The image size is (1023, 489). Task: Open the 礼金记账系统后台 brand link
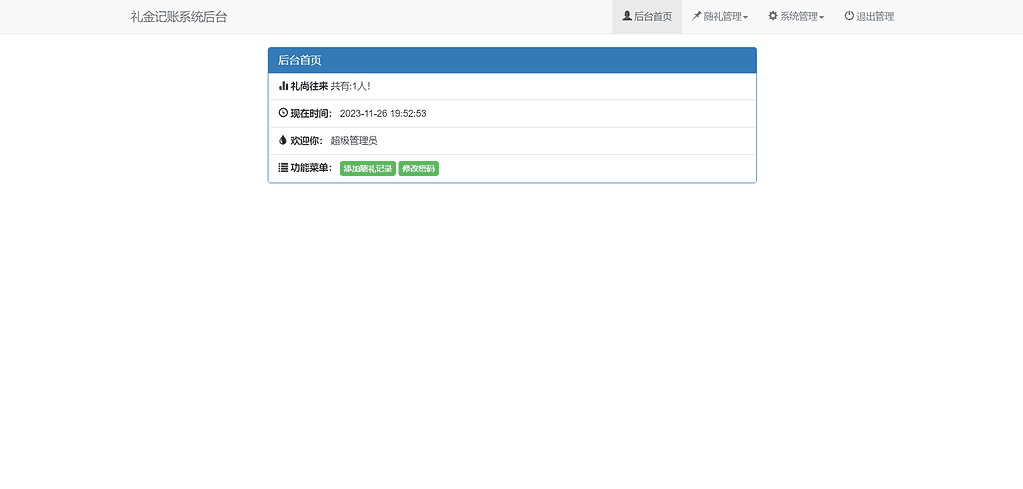pos(179,17)
